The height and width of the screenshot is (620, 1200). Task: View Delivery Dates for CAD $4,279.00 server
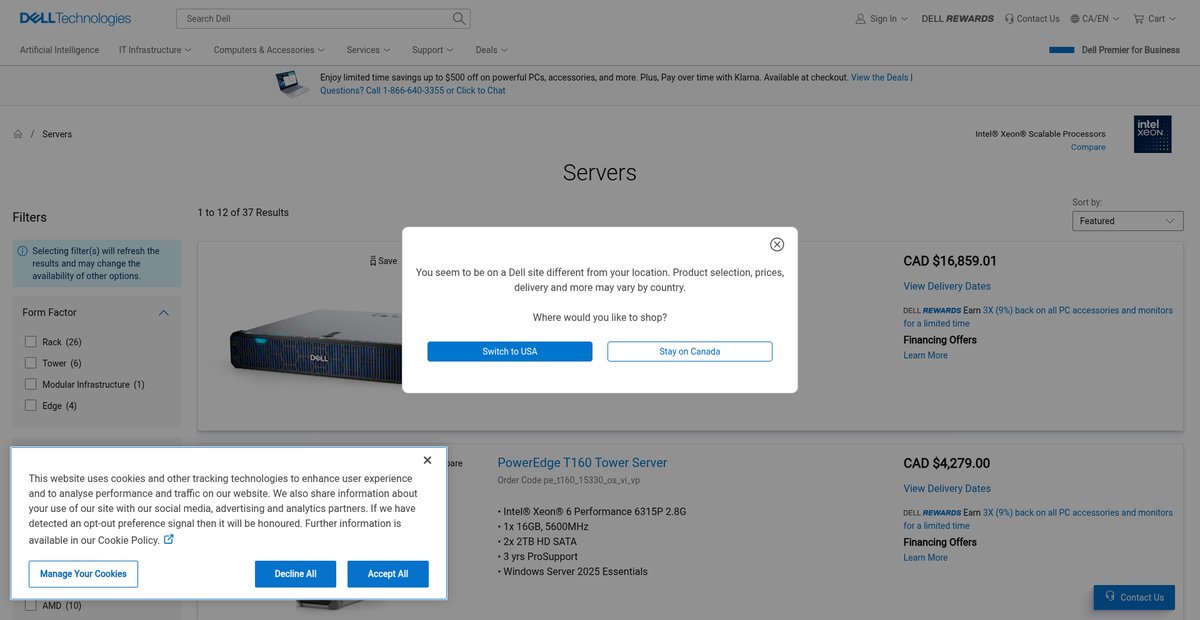(x=947, y=489)
